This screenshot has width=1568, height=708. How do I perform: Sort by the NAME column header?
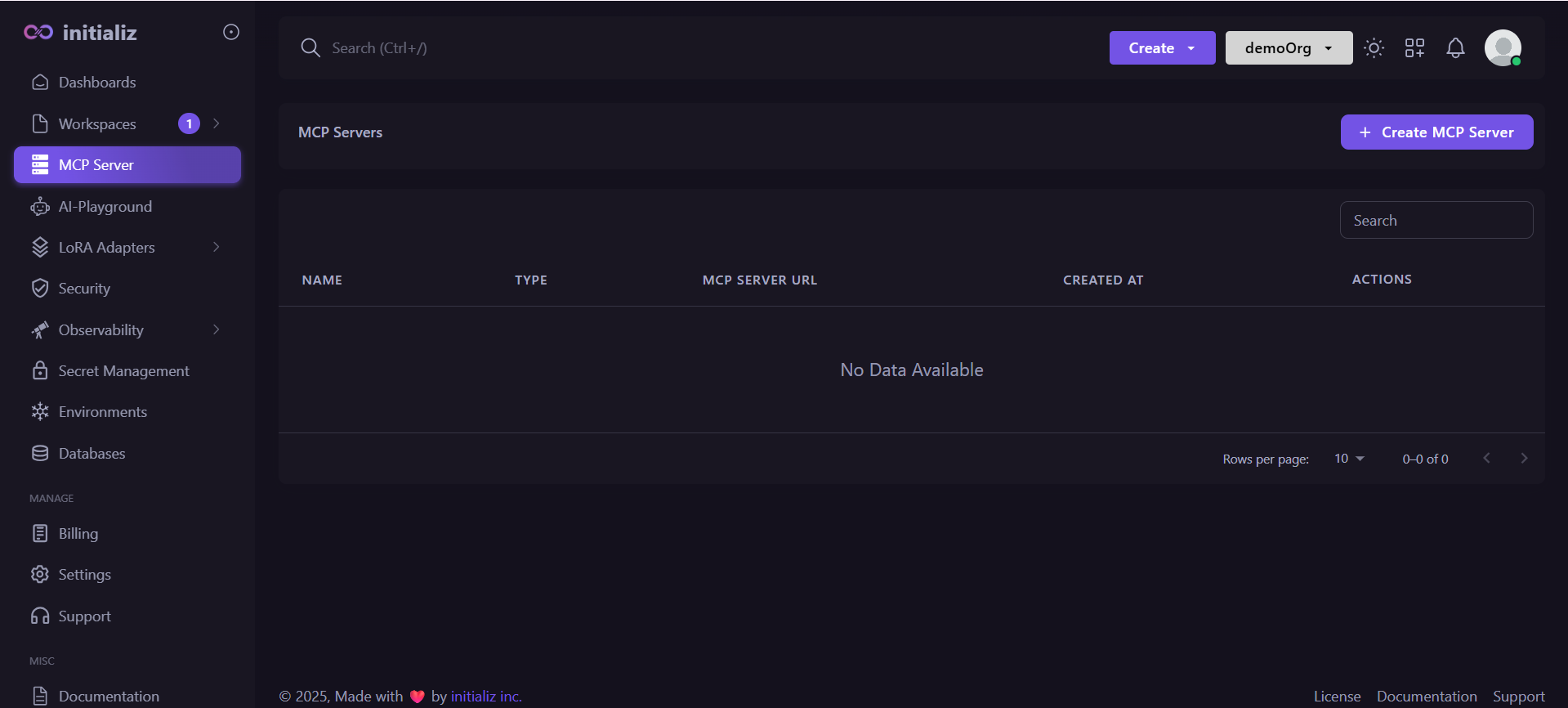[x=322, y=280]
